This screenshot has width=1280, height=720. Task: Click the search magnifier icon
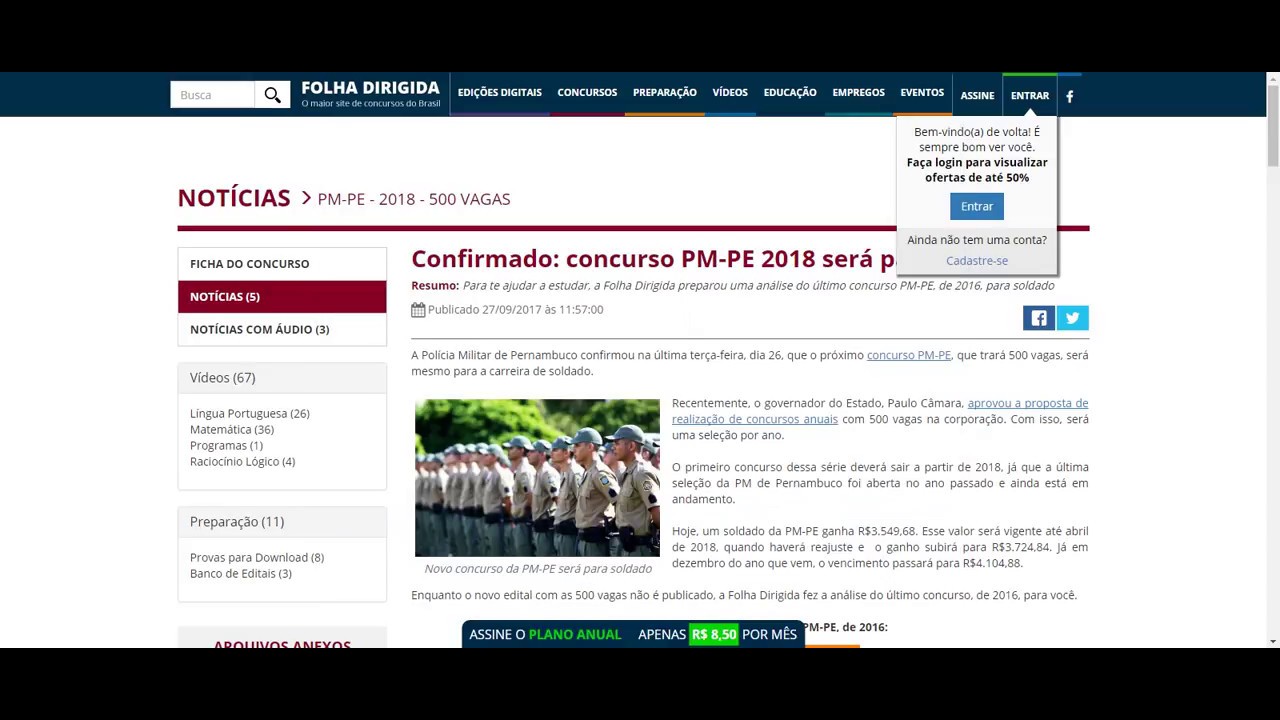[272, 95]
